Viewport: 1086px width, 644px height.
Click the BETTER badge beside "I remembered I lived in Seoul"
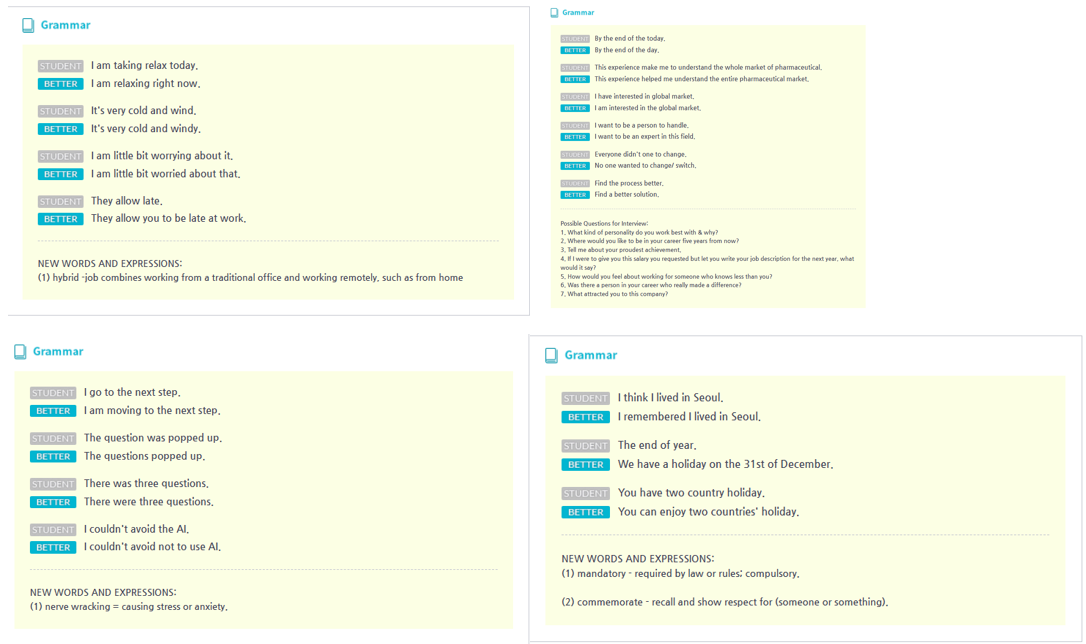585,417
